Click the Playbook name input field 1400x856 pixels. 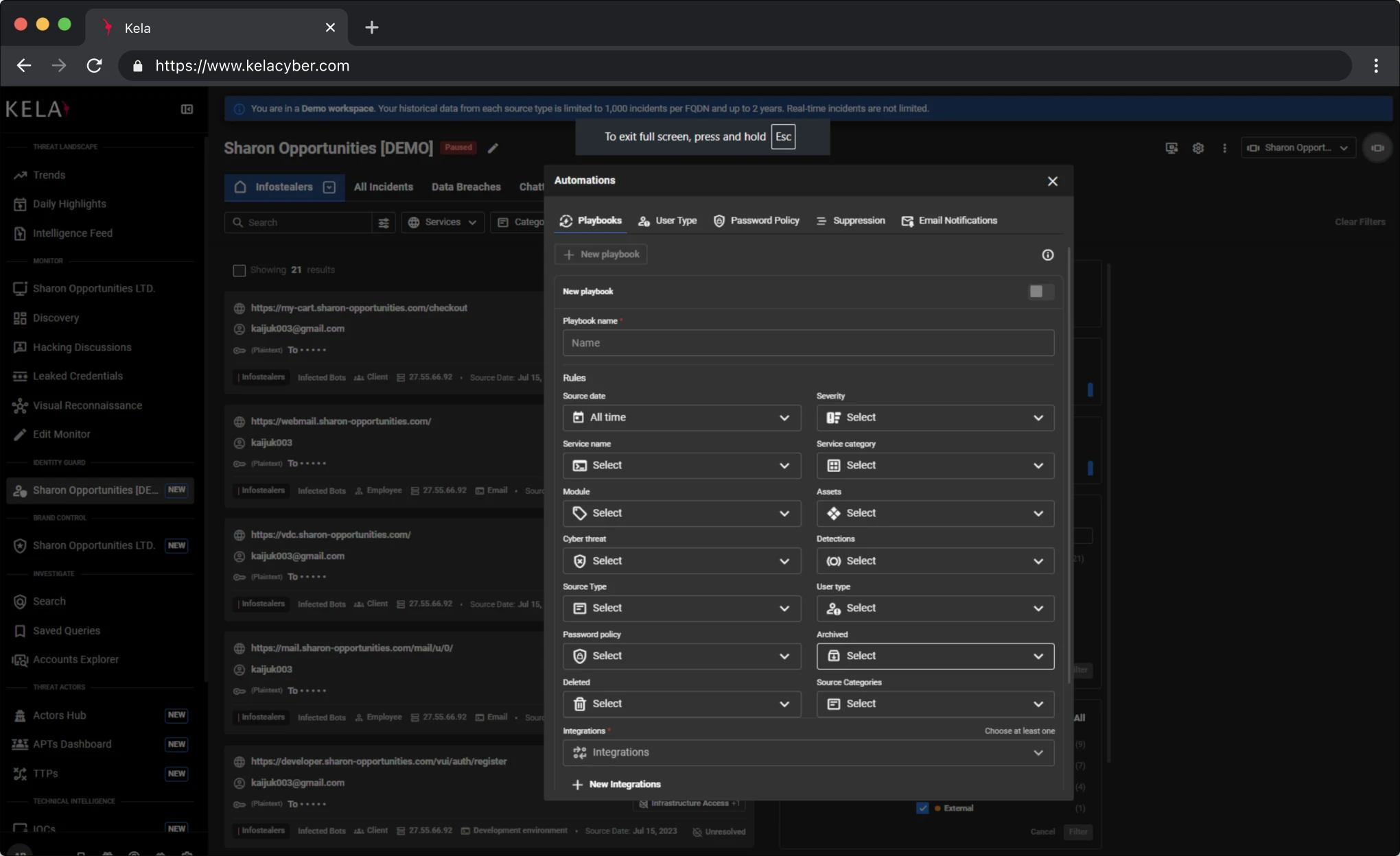pos(808,343)
